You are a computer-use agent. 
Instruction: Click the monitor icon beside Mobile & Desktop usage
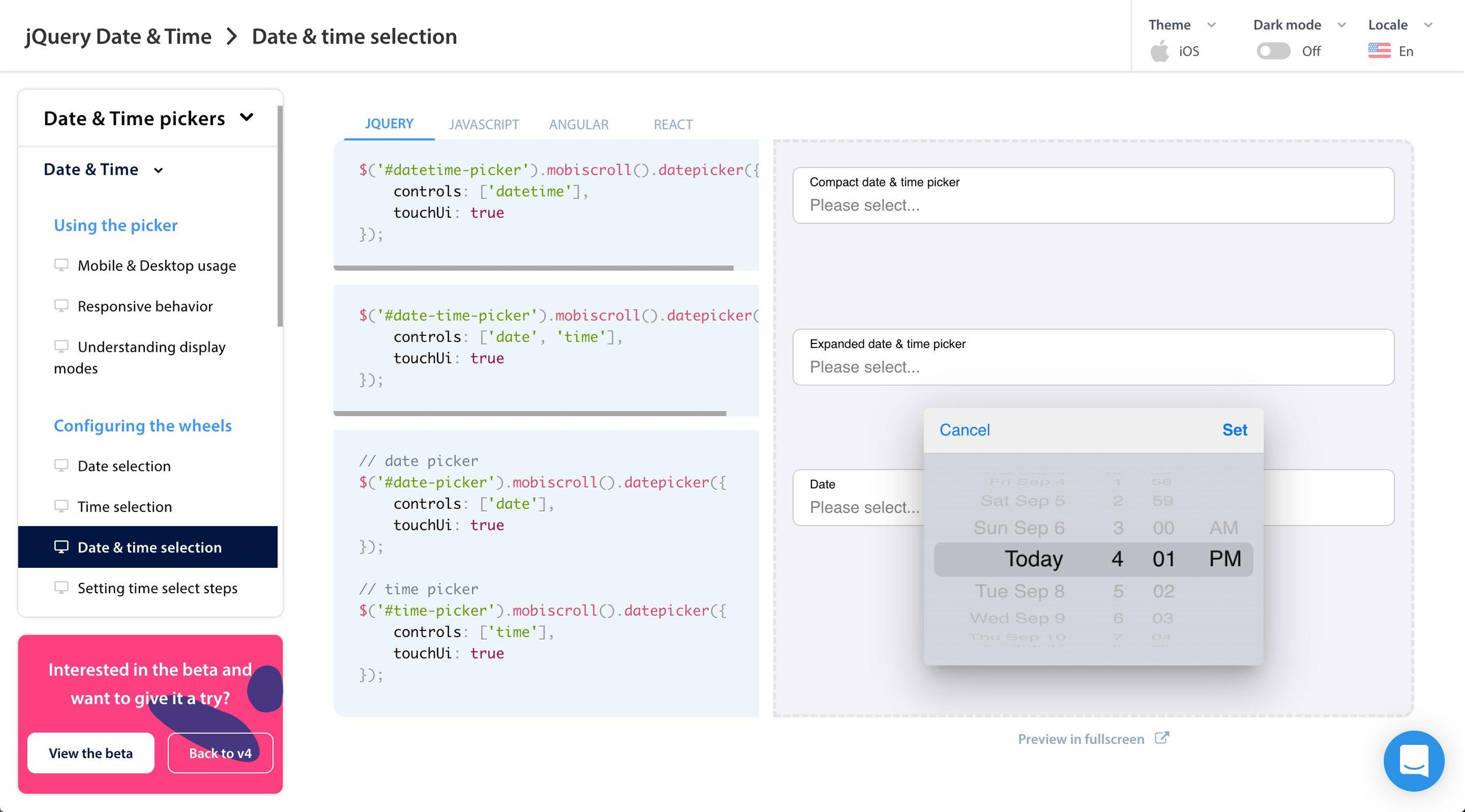click(x=61, y=265)
